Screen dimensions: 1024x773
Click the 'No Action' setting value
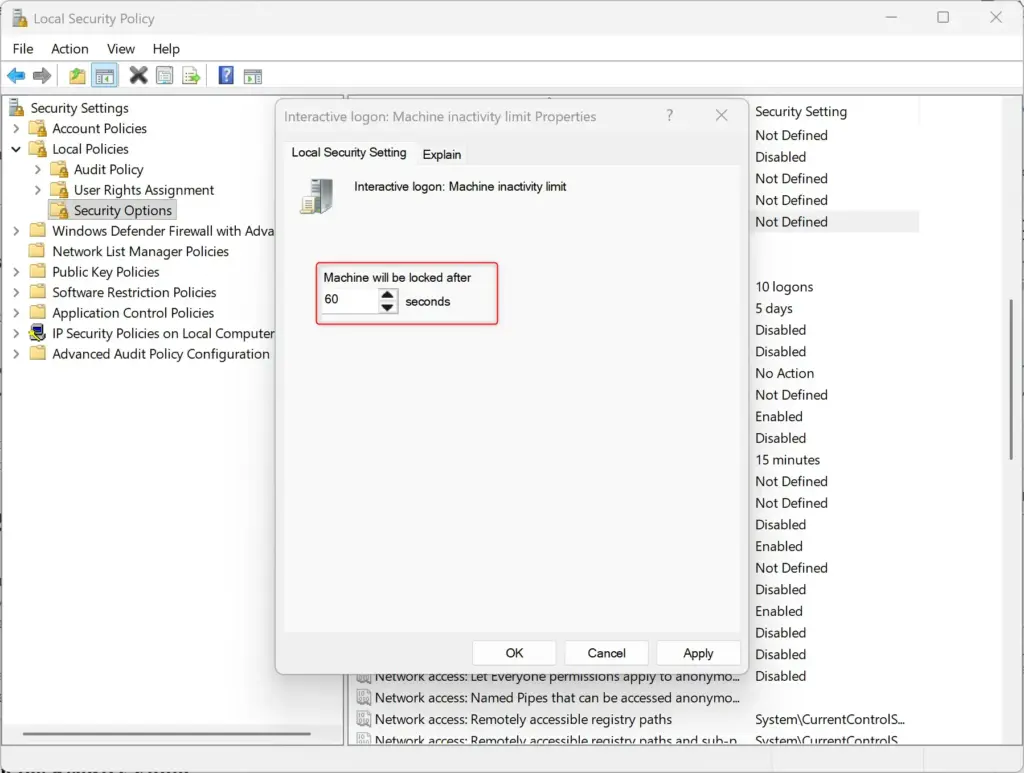coord(784,373)
